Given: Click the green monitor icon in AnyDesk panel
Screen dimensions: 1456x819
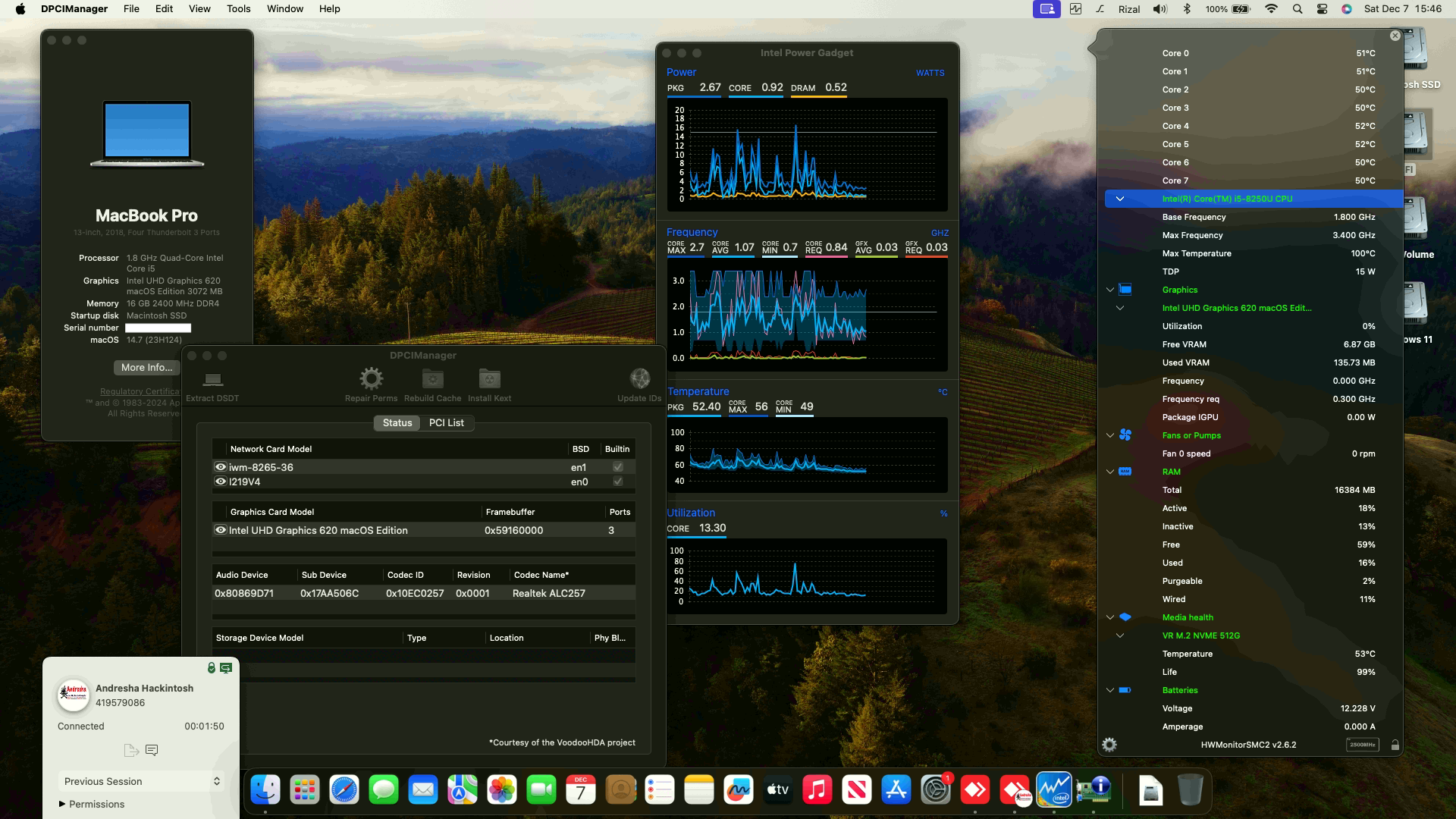Looking at the screenshot, I should pyautogui.click(x=226, y=668).
